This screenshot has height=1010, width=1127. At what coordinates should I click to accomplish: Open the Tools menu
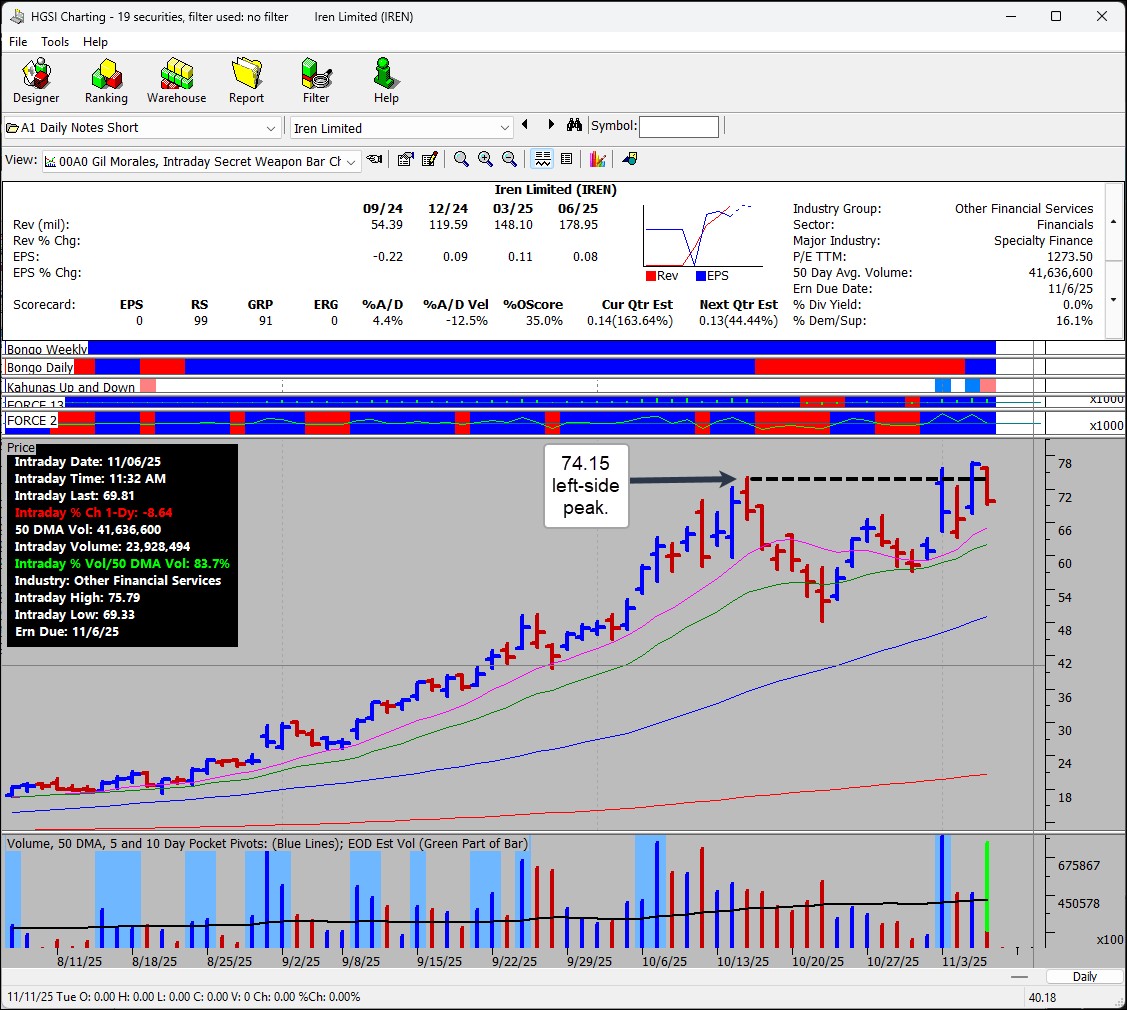55,42
